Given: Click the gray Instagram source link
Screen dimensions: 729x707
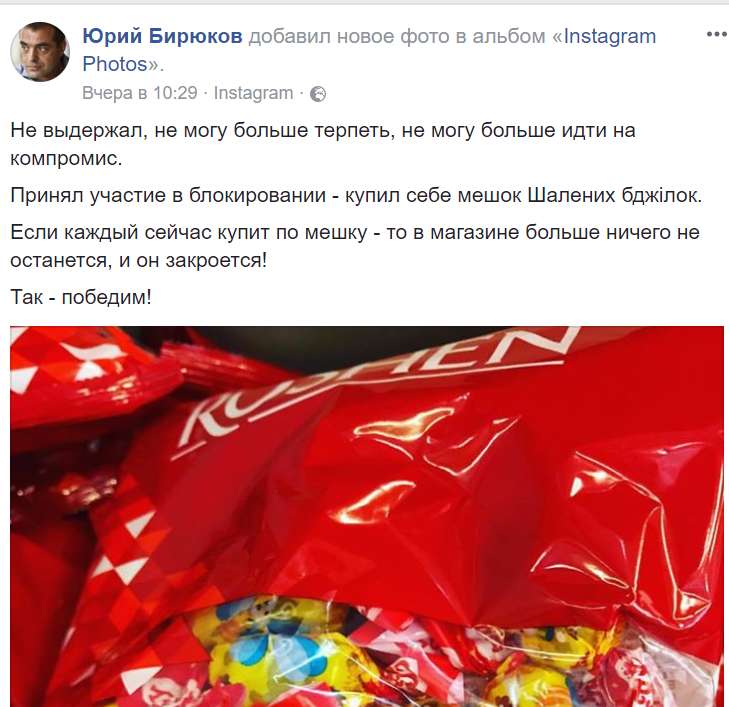Looking at the screenshot, I should click(x=253, y=93).
